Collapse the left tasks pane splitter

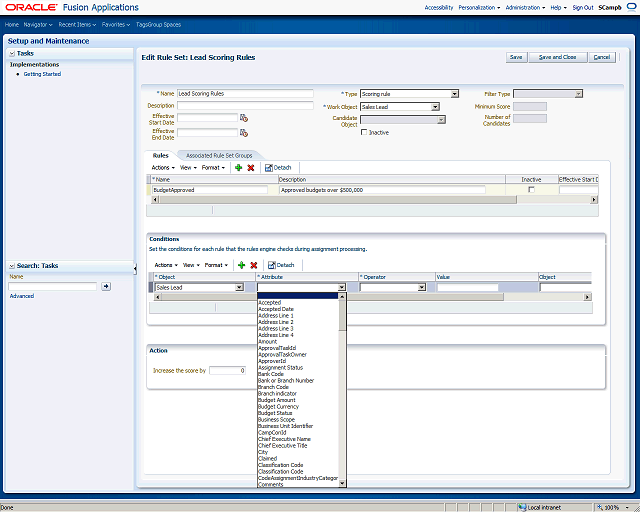pyautogui.click(x=135, y=268)
